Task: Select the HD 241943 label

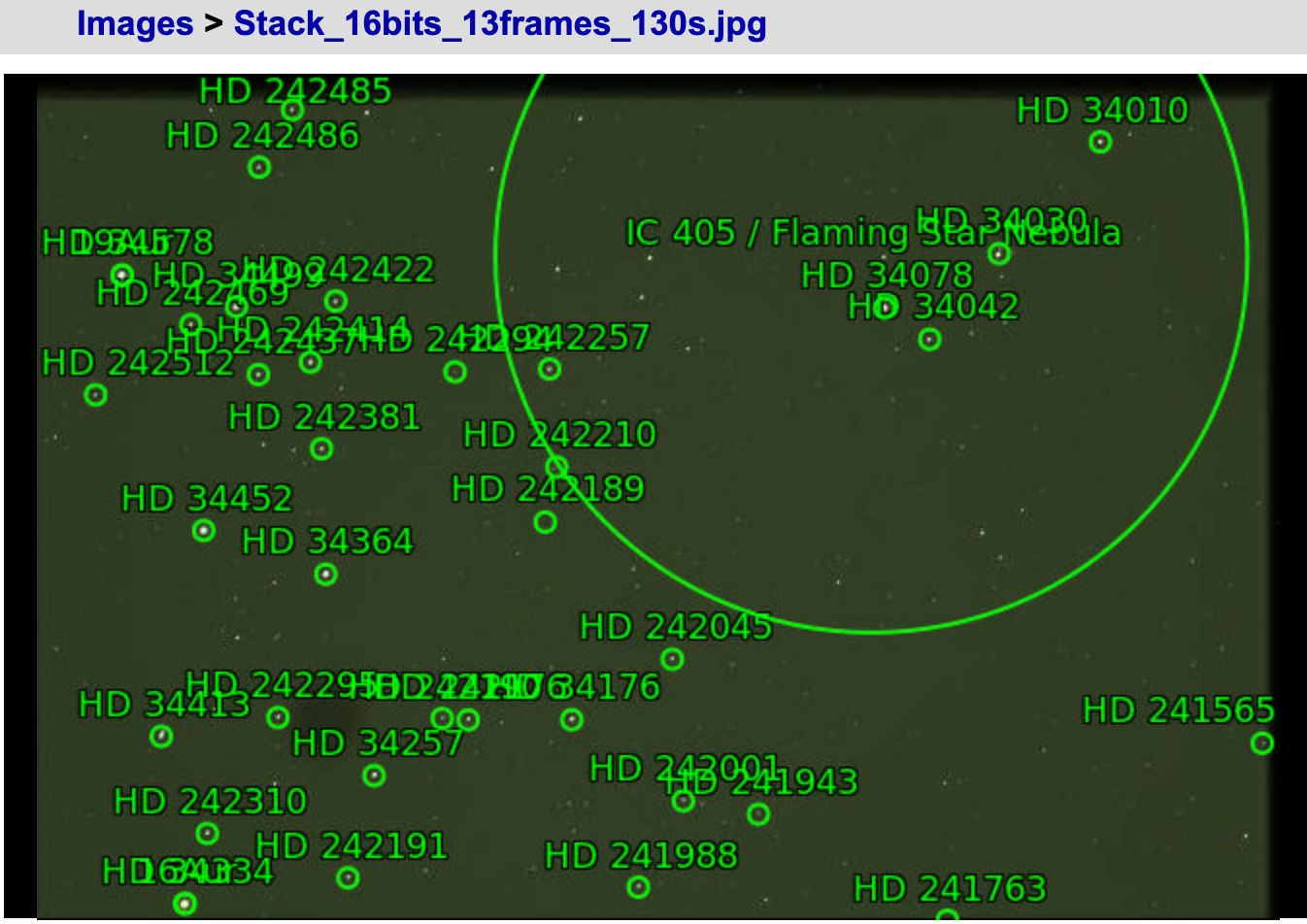Action: pyautogui.click(x=761, y=782)
